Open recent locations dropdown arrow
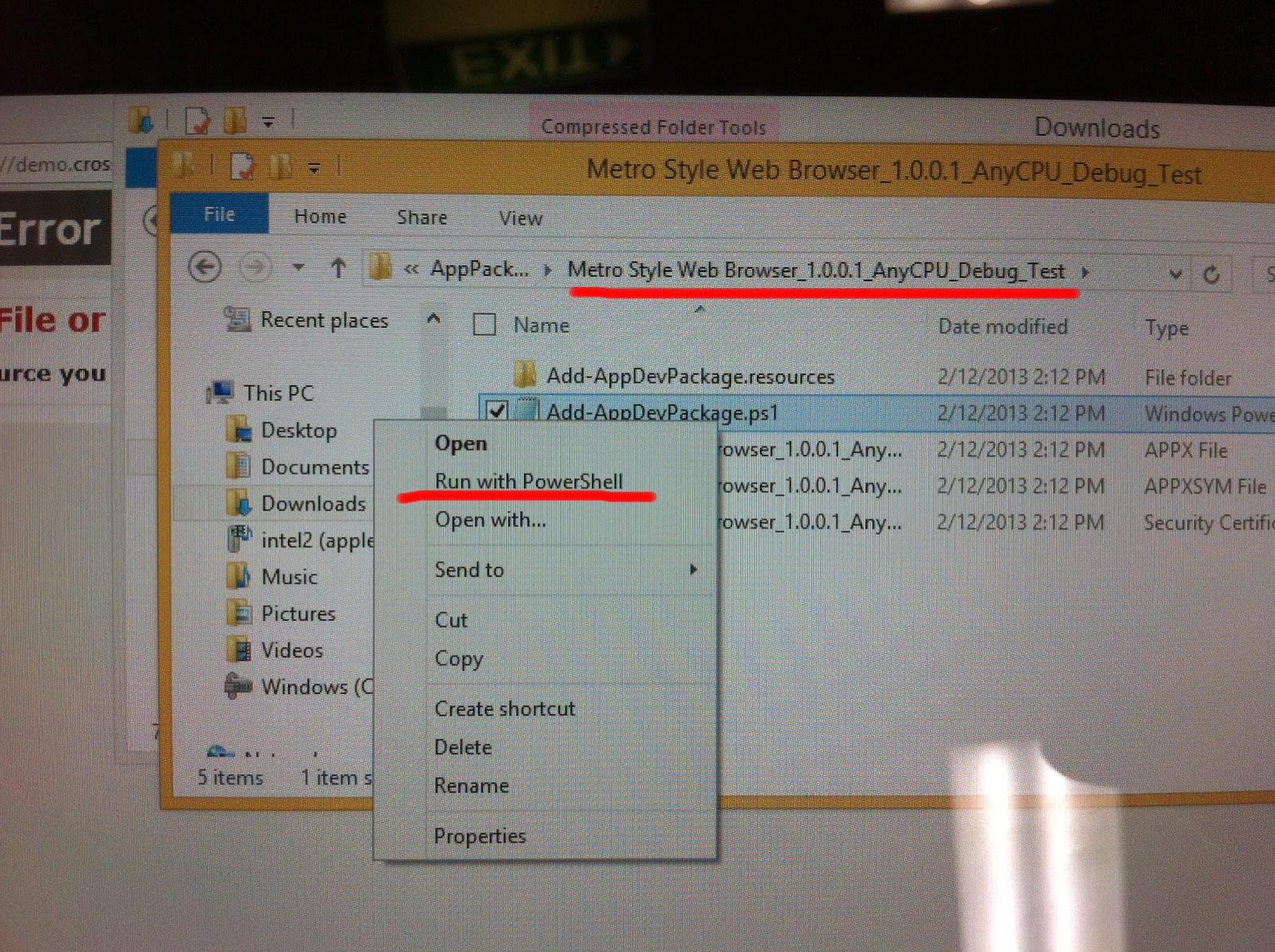Image resolution: width=1275 pixels, height=952 pixels. (298, 268)
